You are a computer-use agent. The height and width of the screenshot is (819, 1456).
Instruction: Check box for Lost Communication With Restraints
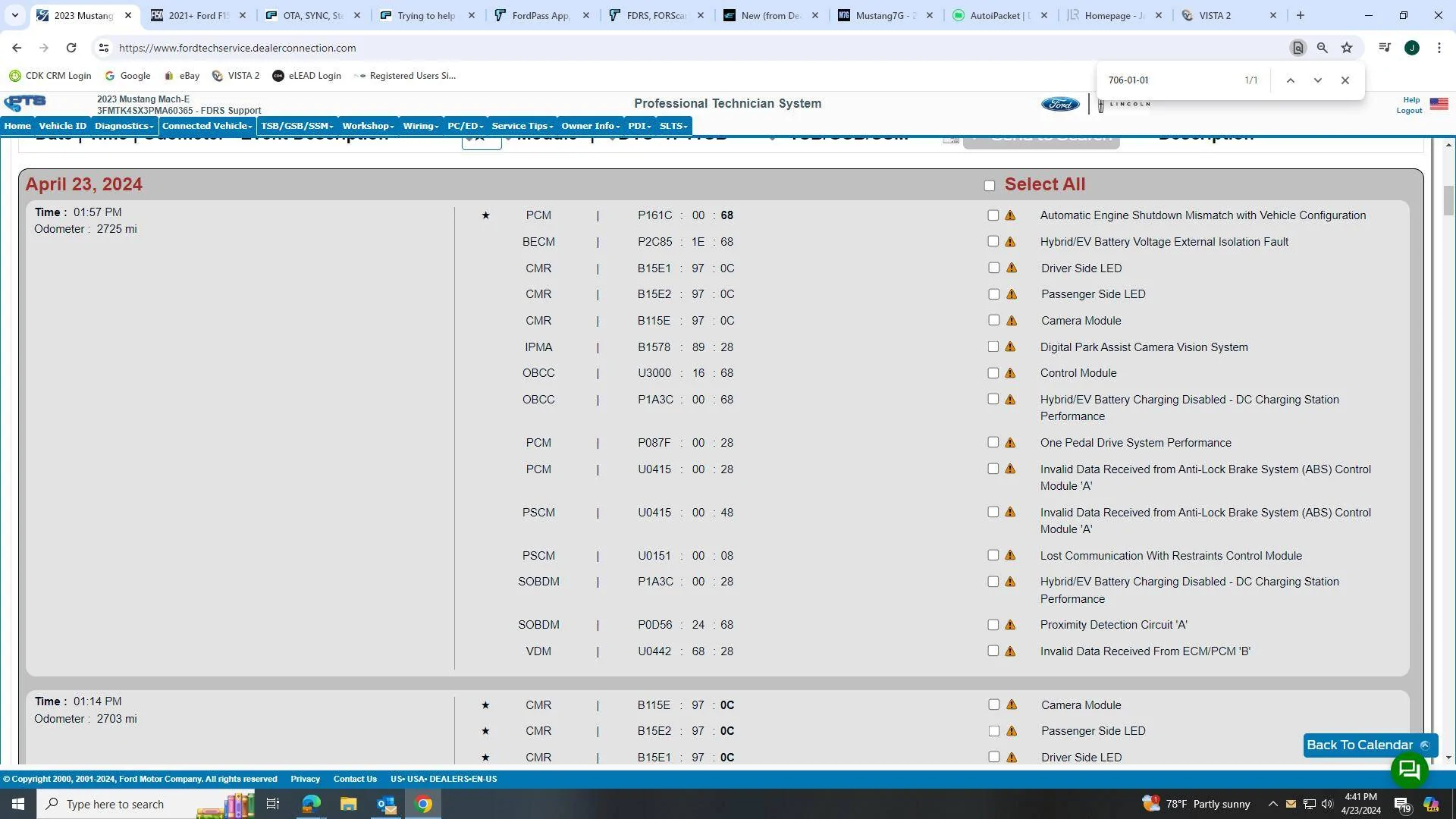click(993, 555)
